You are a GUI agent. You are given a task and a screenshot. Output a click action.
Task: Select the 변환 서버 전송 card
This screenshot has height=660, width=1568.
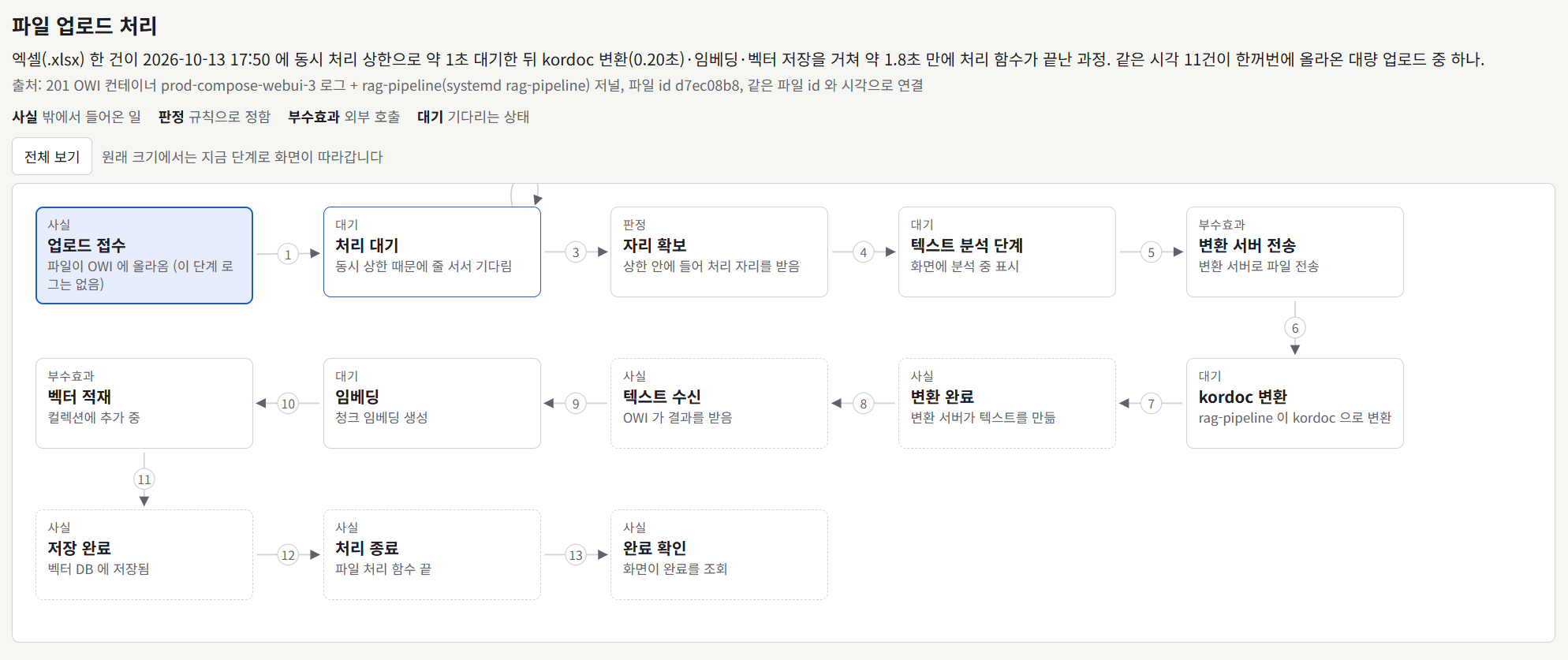(x=1295, y=252)
